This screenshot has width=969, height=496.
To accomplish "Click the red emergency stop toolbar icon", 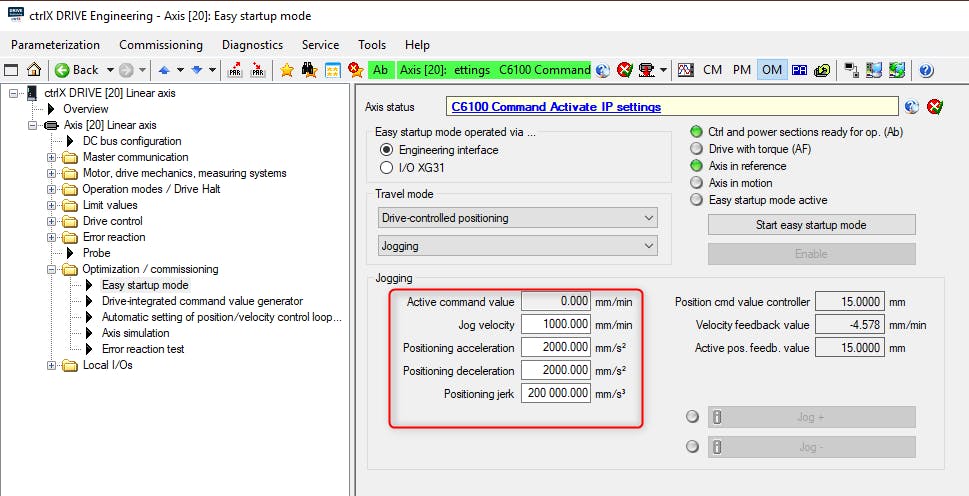I will pos(647,70).
